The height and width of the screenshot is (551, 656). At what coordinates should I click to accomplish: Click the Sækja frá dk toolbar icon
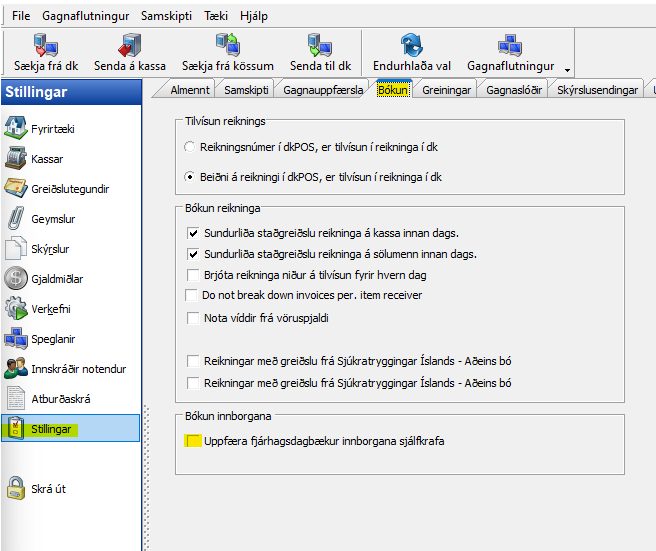(x=45, y=45)
